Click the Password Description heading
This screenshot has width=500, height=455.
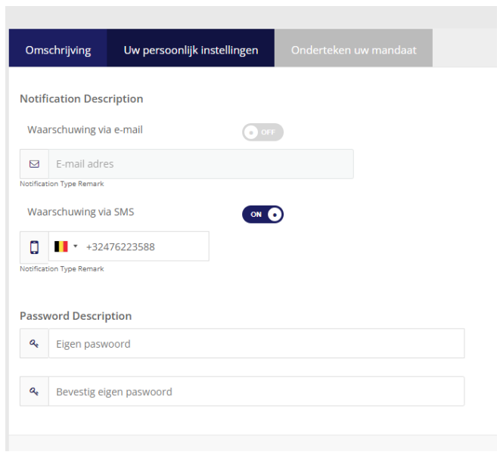click(76, 316)
